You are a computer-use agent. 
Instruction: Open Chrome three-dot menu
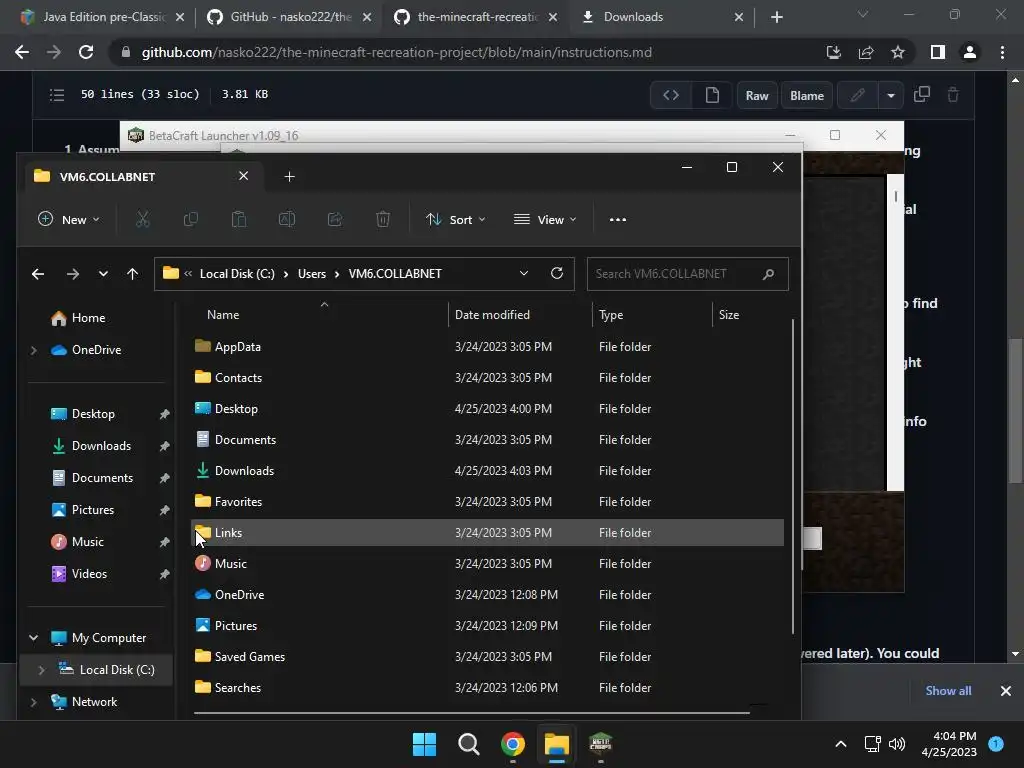click(1002, 52)
